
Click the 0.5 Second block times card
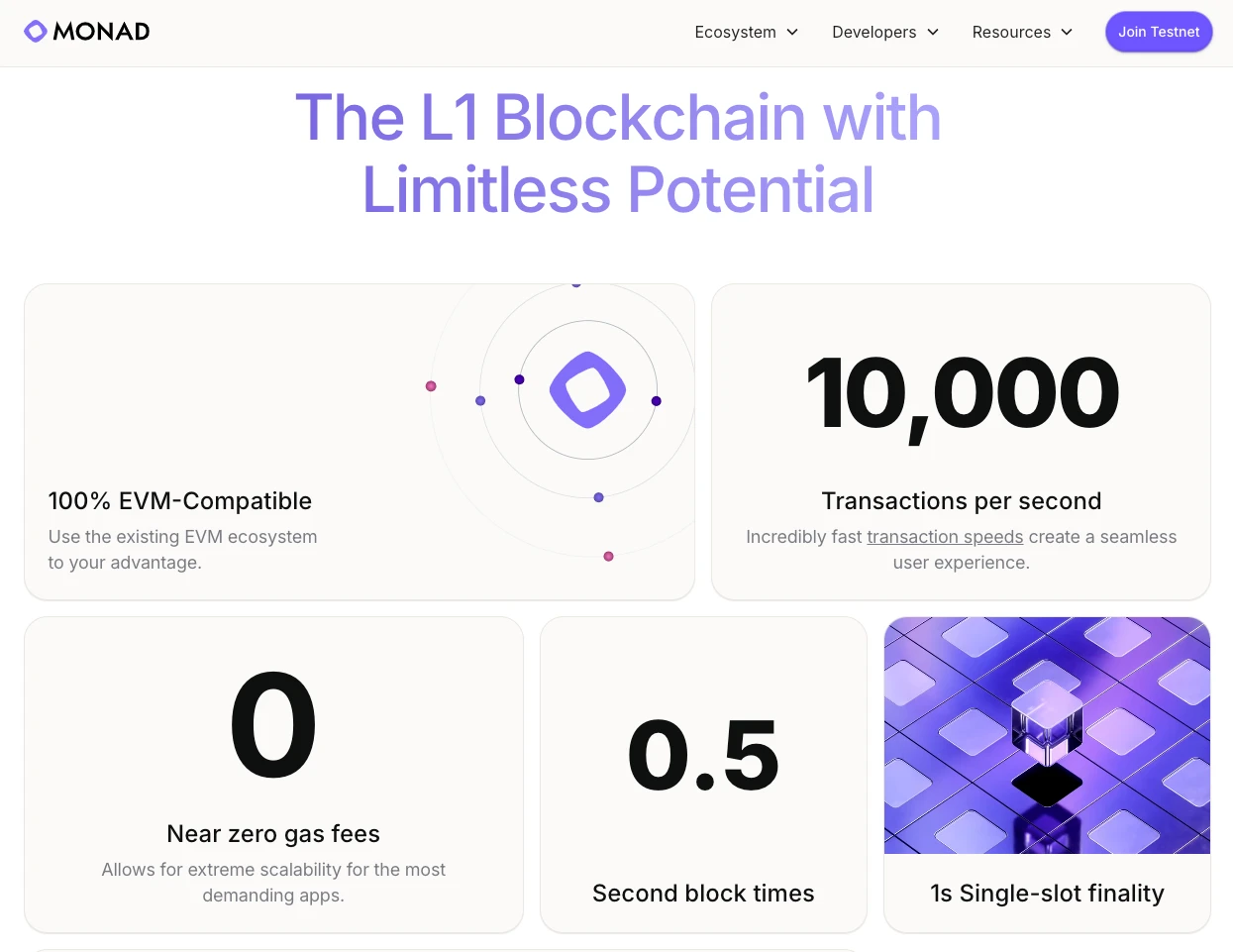click(x=703, y=773)
